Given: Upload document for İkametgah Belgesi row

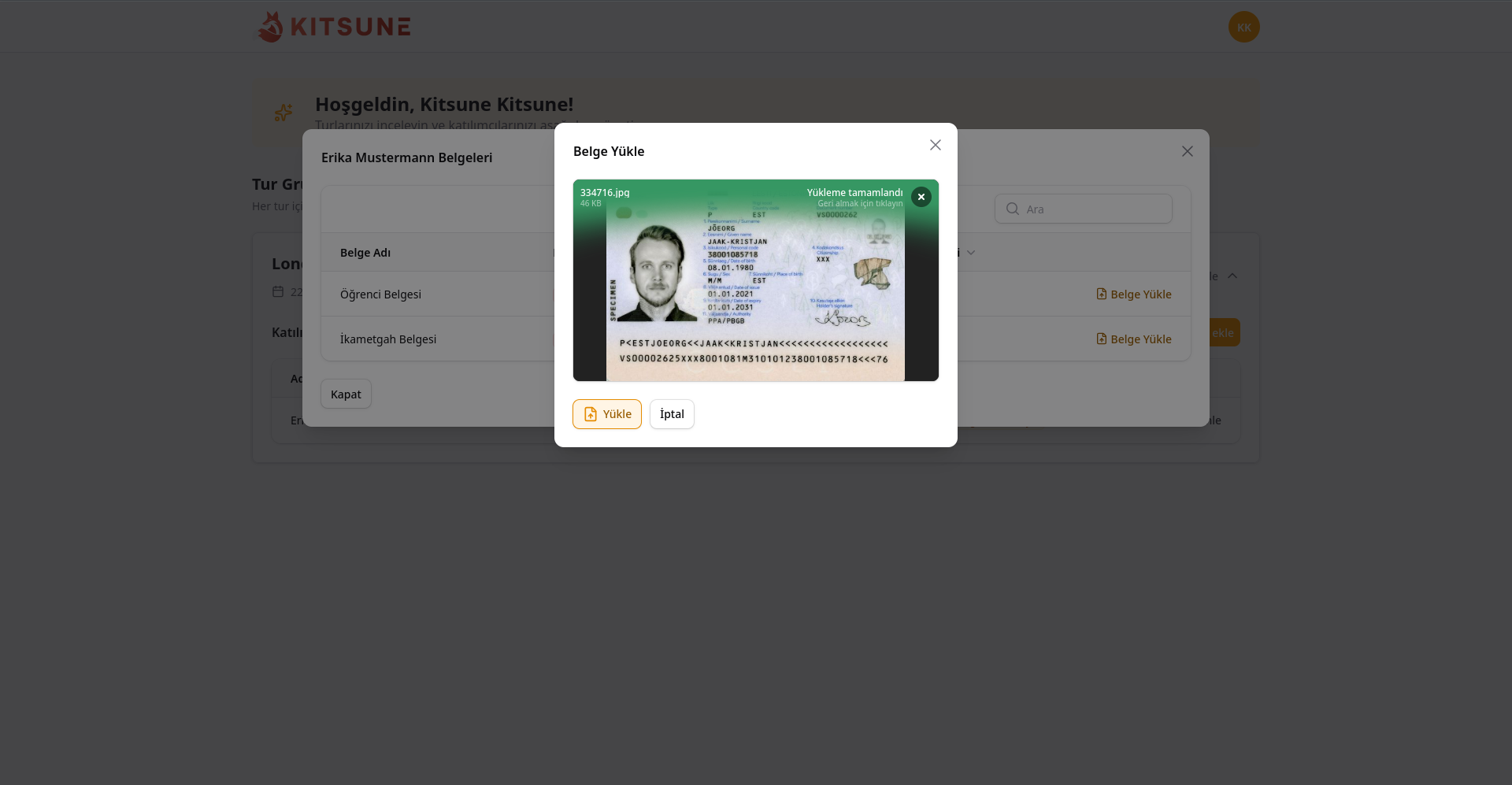Looking at the screenshot, I should click(1134, 339).
